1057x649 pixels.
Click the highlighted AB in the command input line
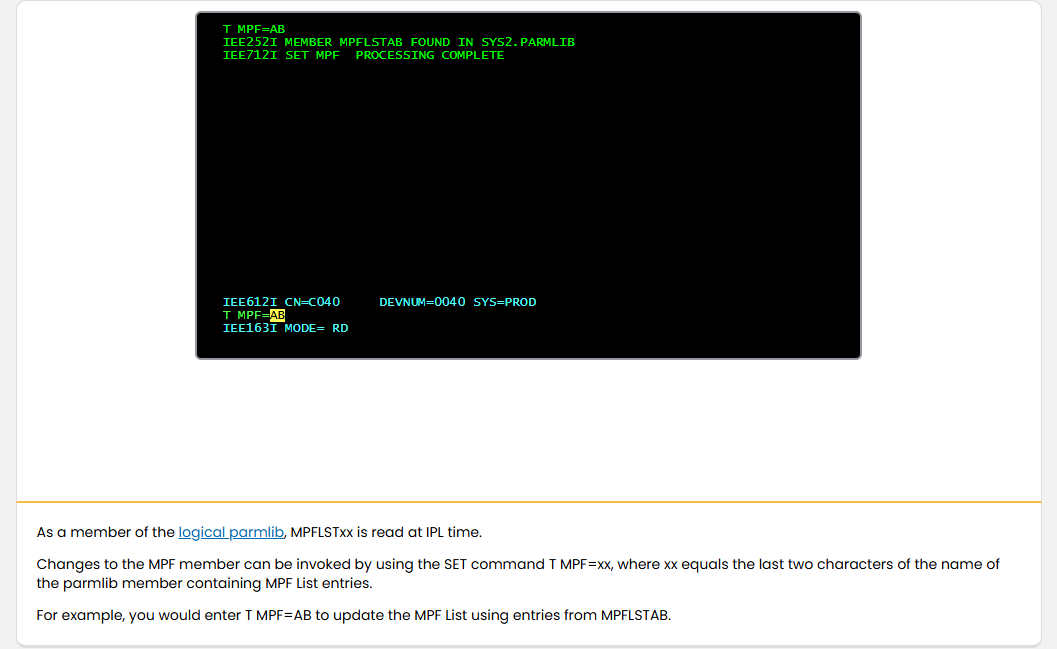(277, 315)
